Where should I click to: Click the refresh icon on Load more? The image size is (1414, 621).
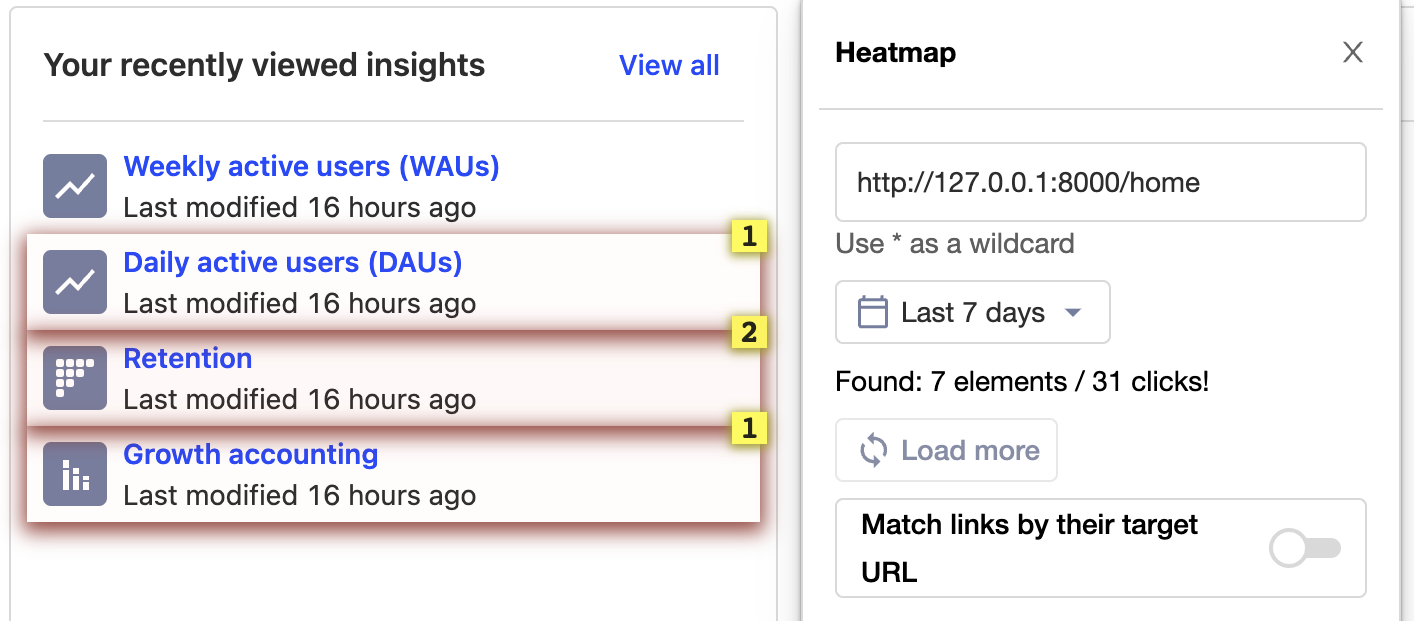click(x=874, y=450)
